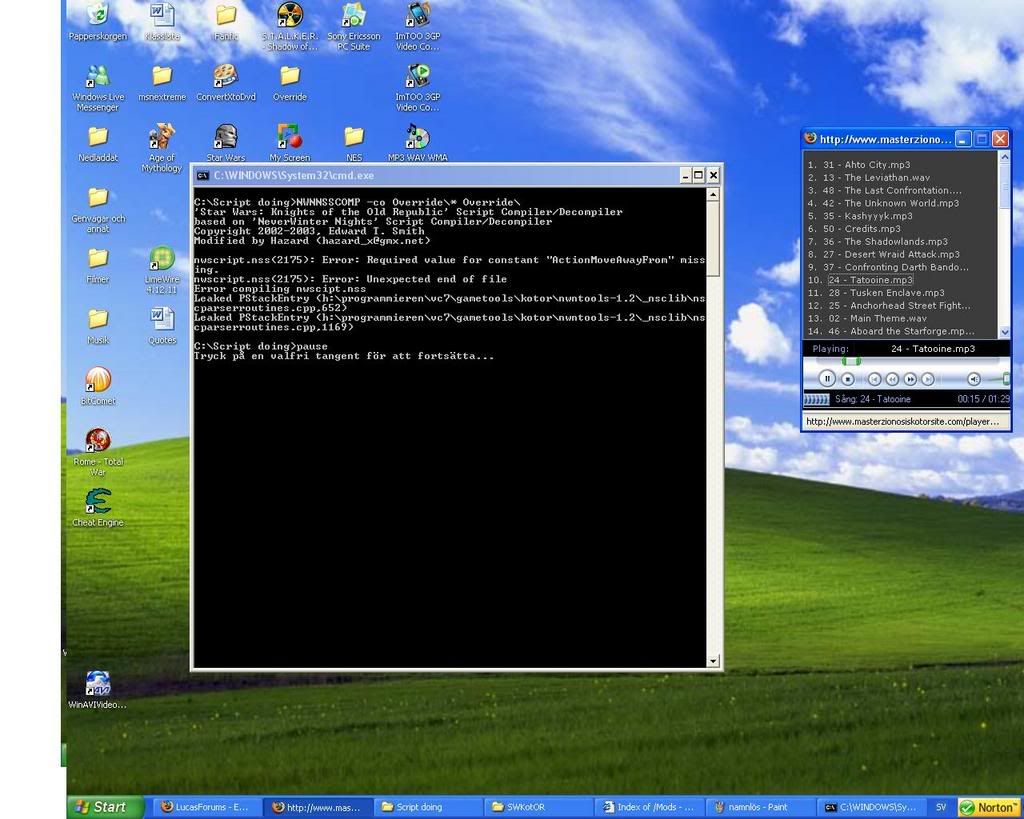Click the cmd window scrollbar up arrow
The width and height of the screenshot is (1024, 819).
[713, 194]
